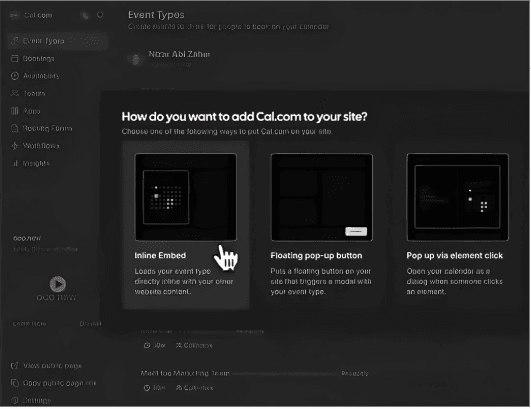Click the Copy public page link icon
The height and width of the screenshot is (409, 531).
(14, 383)
